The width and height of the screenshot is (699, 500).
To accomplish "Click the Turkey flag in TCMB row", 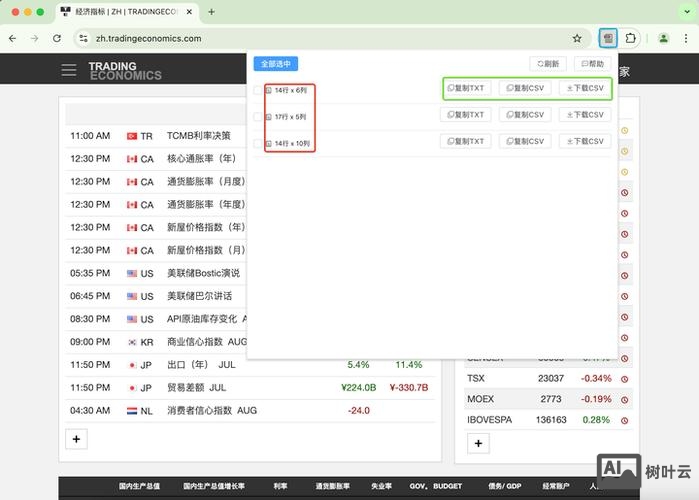I will click(132, 136).
